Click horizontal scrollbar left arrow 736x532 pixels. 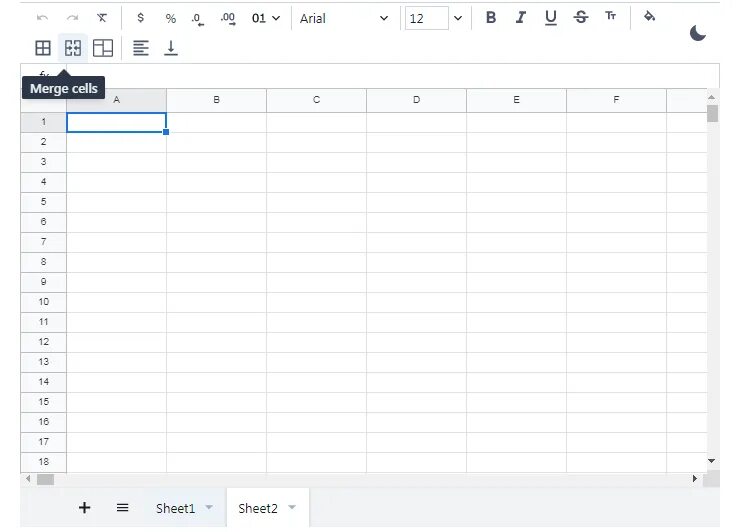(28, 479)
